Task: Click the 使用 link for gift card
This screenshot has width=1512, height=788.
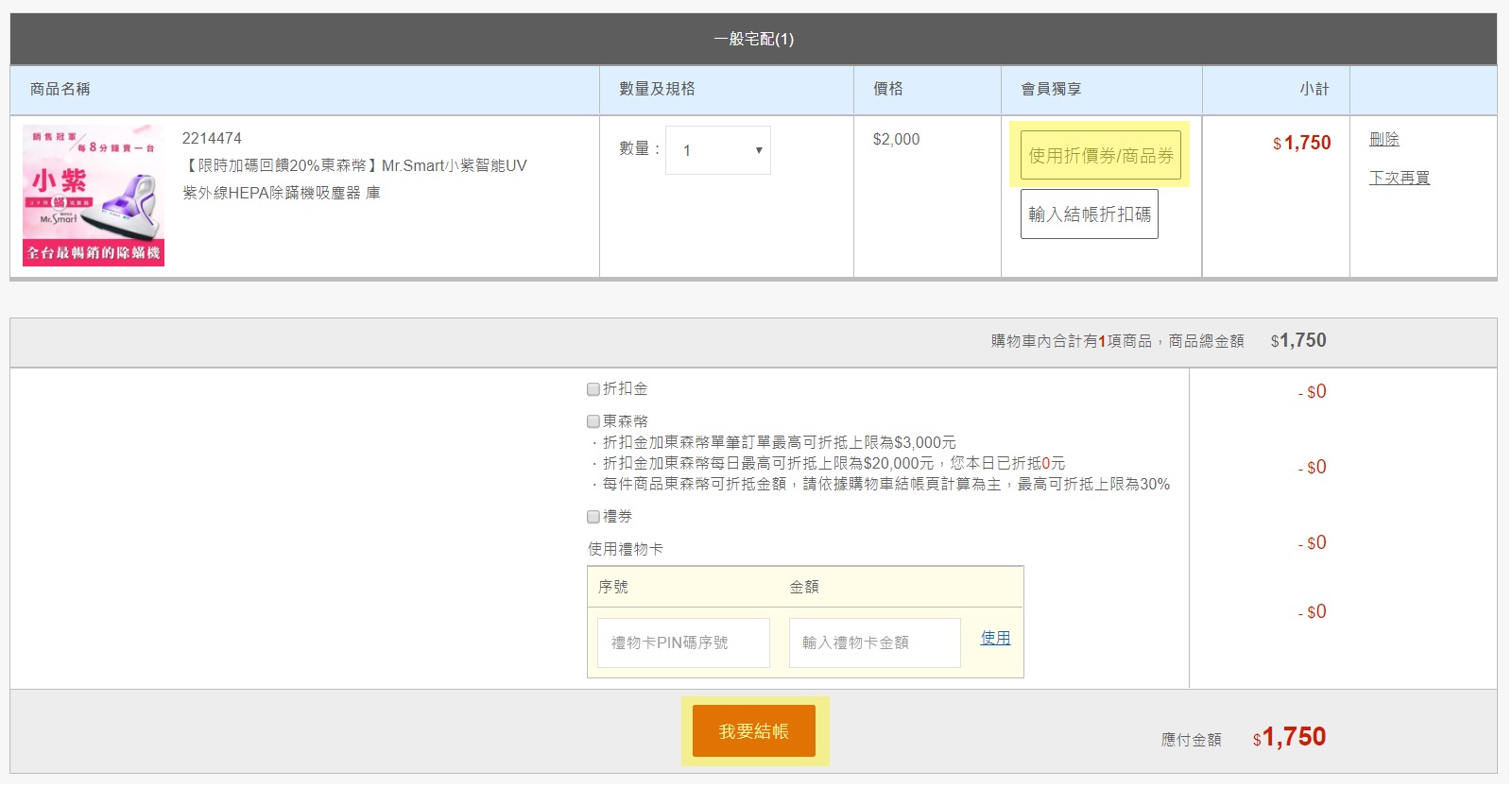Action: coord(996,638)
